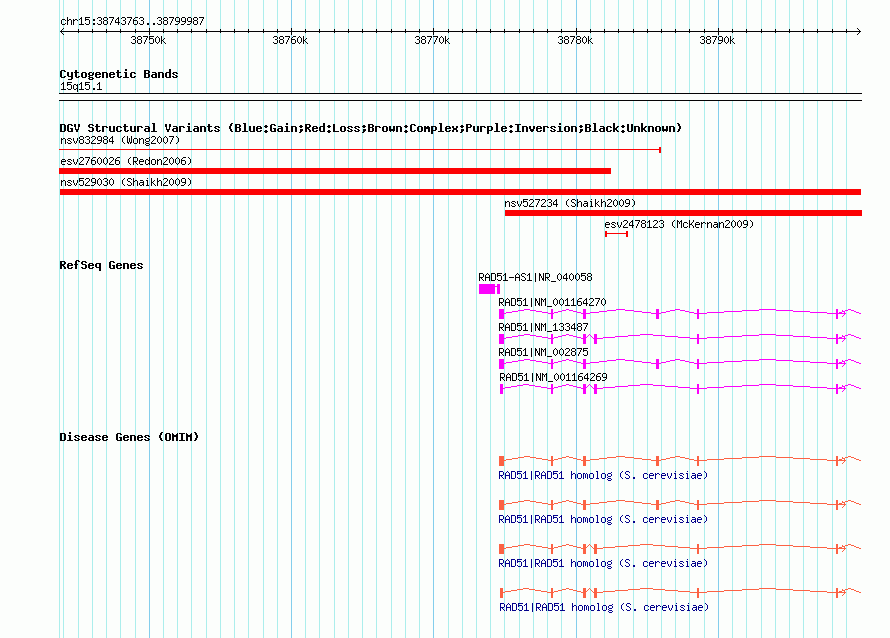
Task: Click the thin red nsv832984 loss line
Action: coord(360,150)
